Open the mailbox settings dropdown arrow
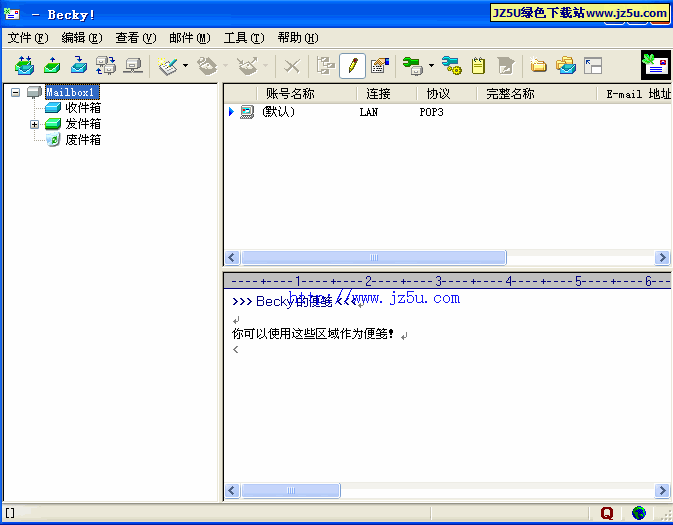 click(x=431, y=66)
